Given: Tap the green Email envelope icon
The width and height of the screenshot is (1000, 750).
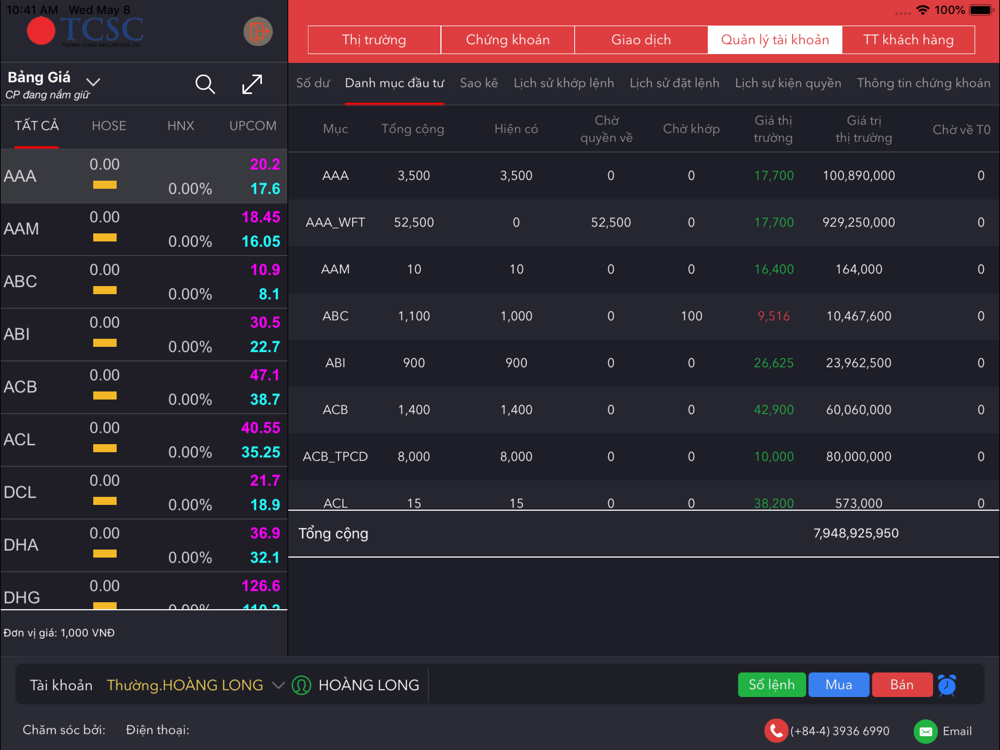Looking at the screenshot, I should point(925,731).
